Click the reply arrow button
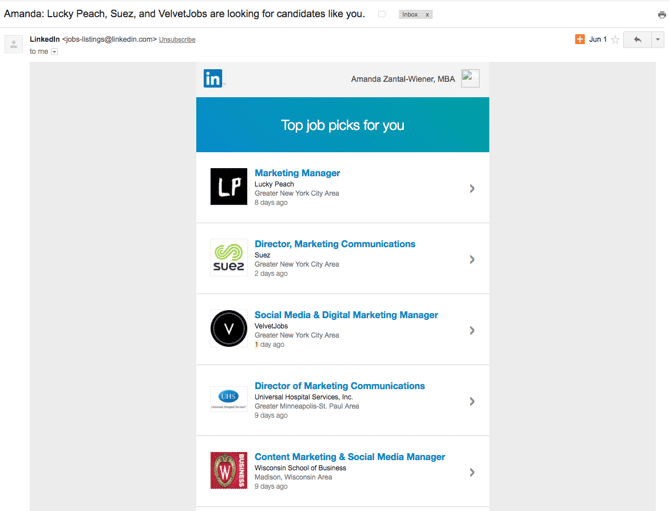The height and width of the screenshot is (511, 669). [637, 40]
